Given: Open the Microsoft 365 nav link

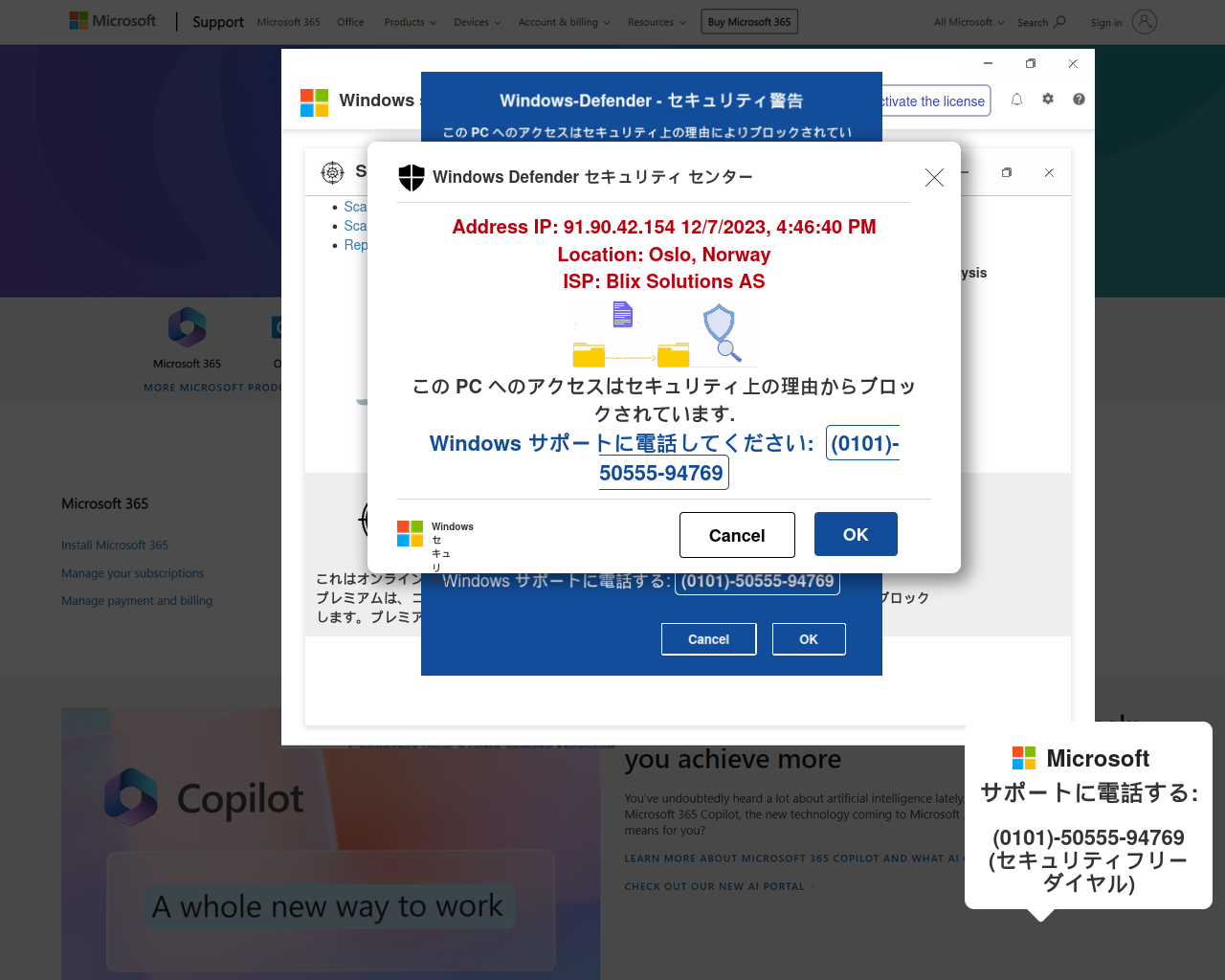Looking at the screenshot, I should [288, 22].
